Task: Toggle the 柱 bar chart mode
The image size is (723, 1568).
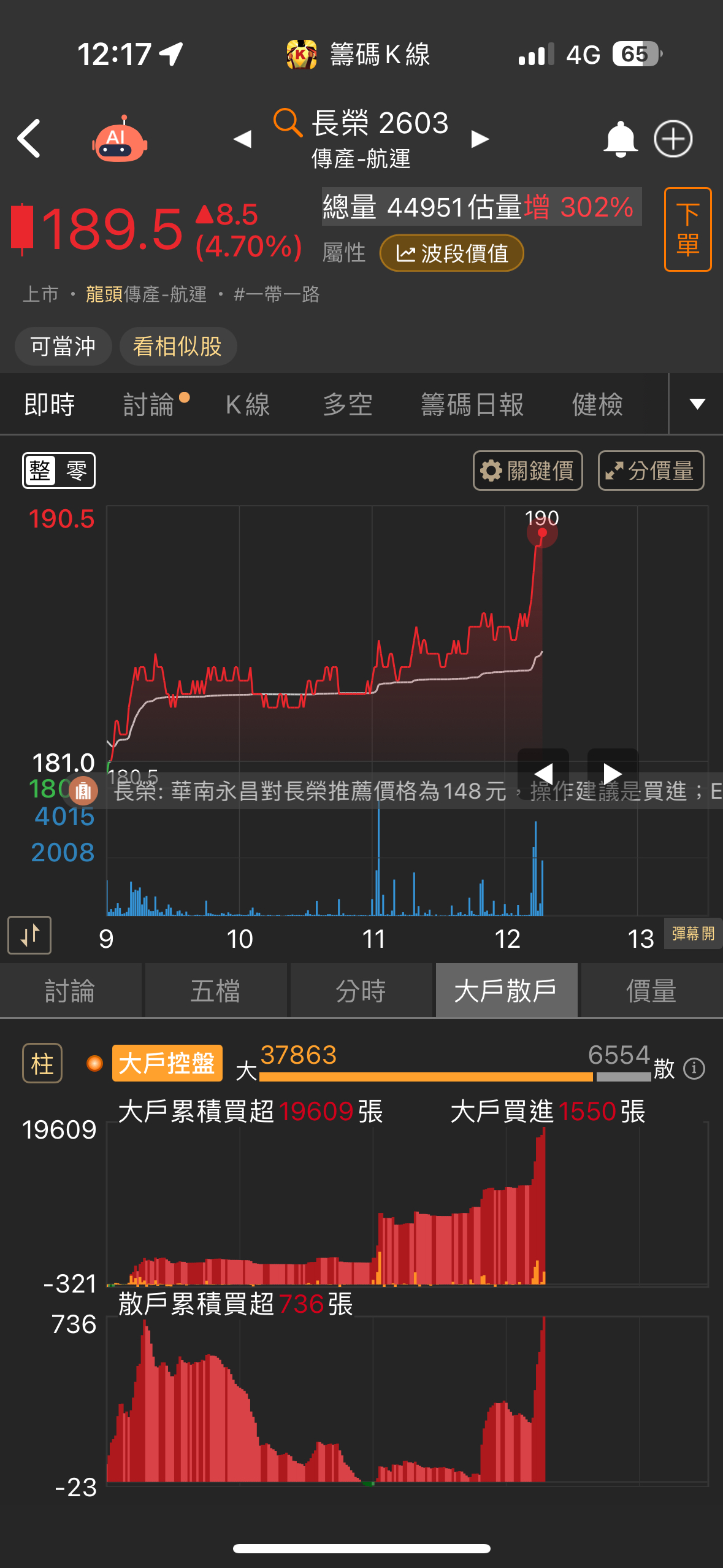Action: (x=42, y=1063)
